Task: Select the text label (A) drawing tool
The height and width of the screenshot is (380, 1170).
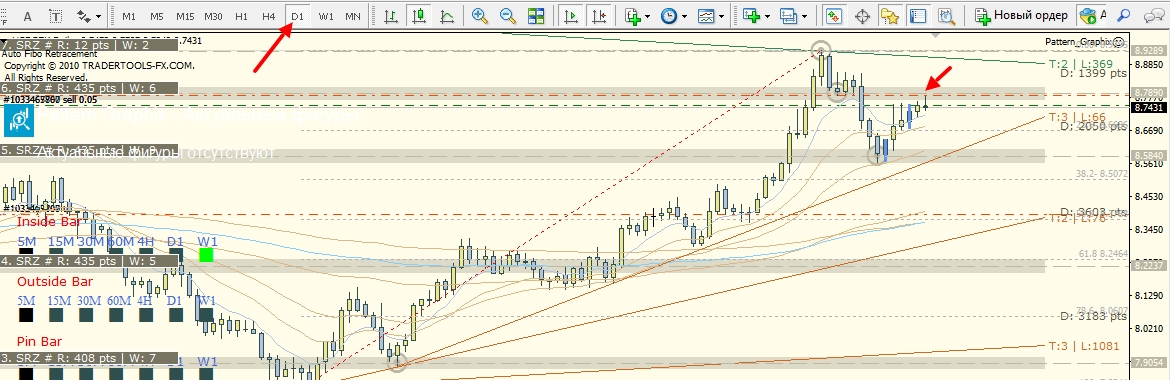Action: tap(27, 15)
